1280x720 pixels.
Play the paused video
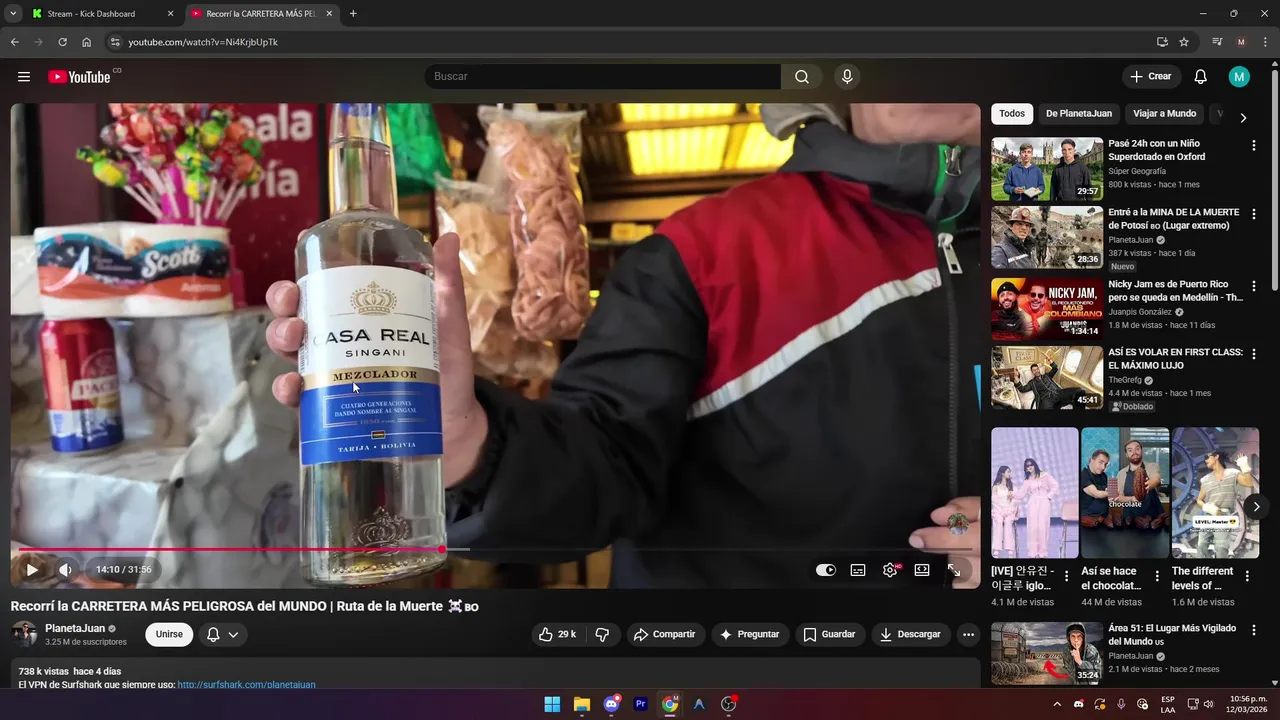32,570
